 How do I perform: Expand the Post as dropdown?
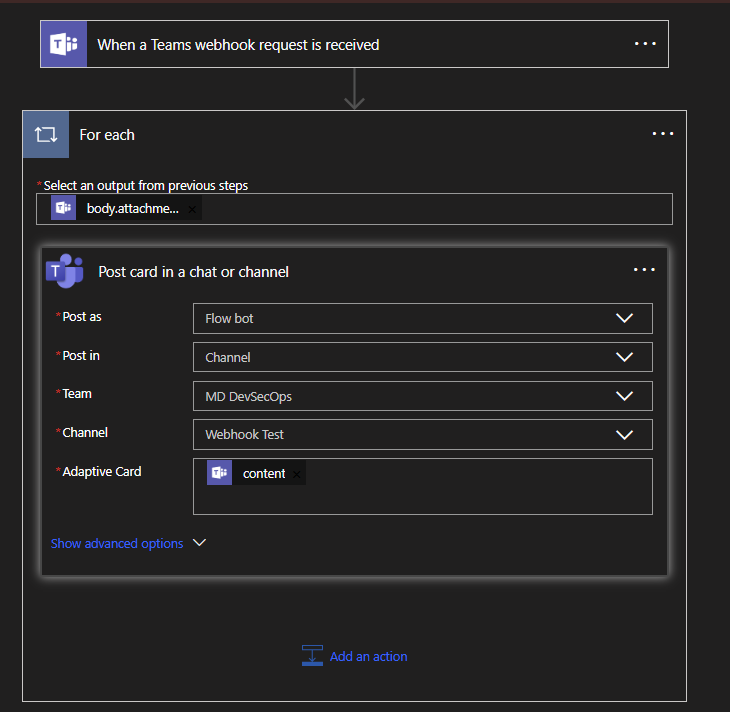coord(624,318)
